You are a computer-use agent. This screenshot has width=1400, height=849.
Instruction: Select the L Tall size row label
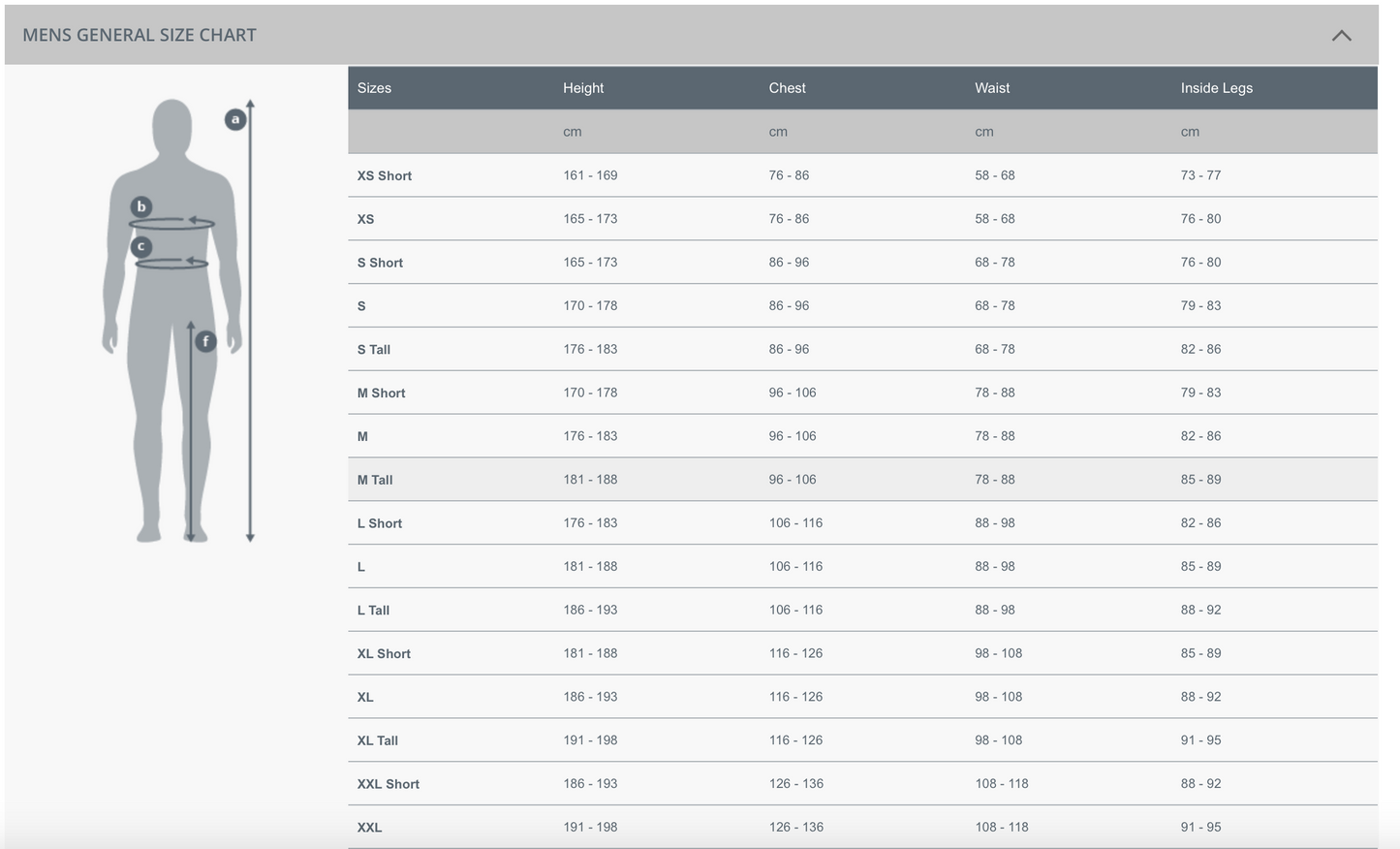(373, 611)
